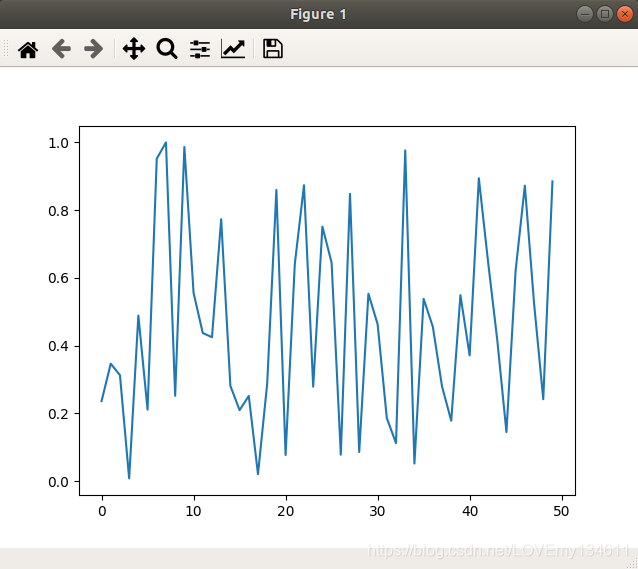This screenshot has width=638, height=569.
Task: Click the y-axis label 0.0
Action: [59, 482]
